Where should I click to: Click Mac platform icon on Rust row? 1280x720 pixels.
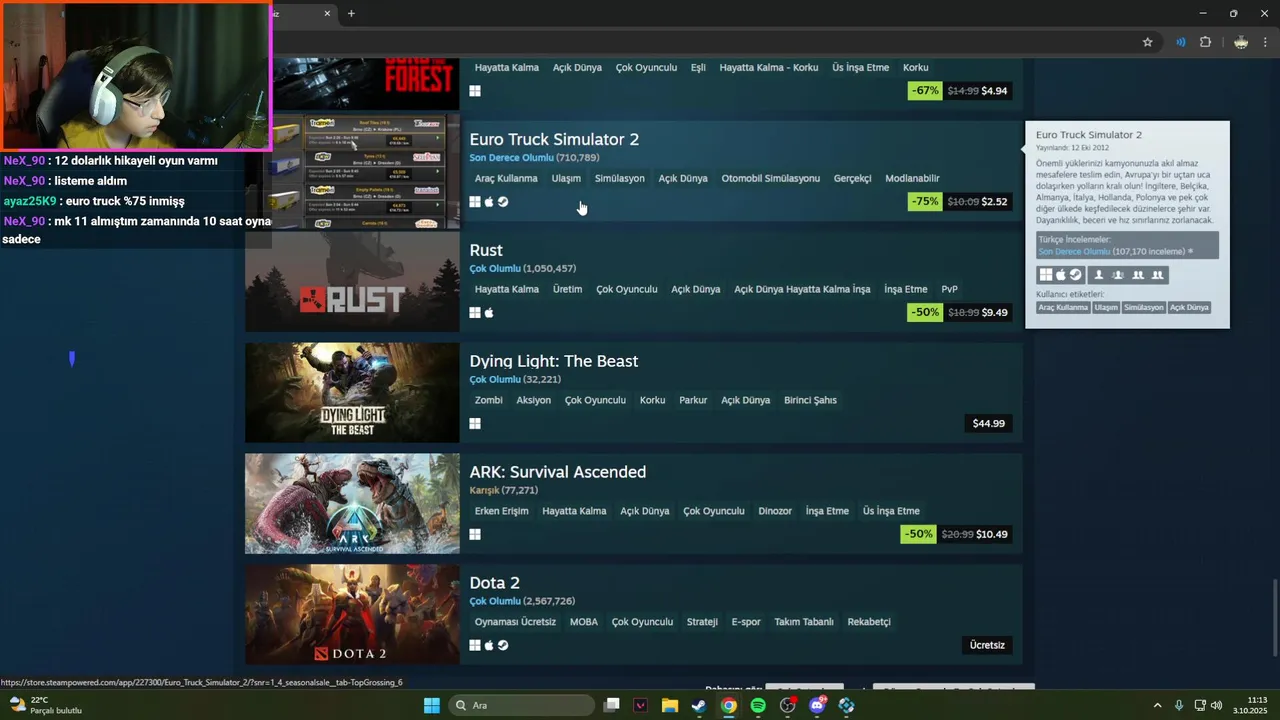click(x=489, y=313)
